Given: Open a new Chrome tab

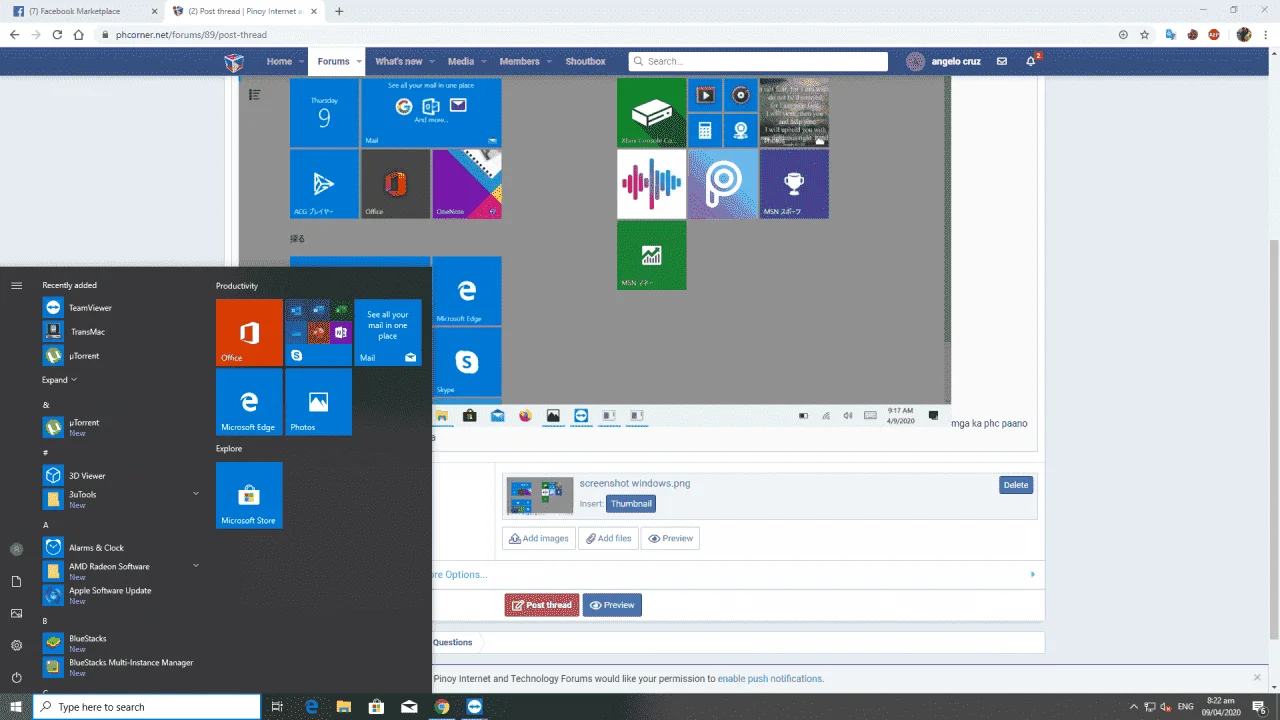Looking at the screenshot, I should [339, 11].
